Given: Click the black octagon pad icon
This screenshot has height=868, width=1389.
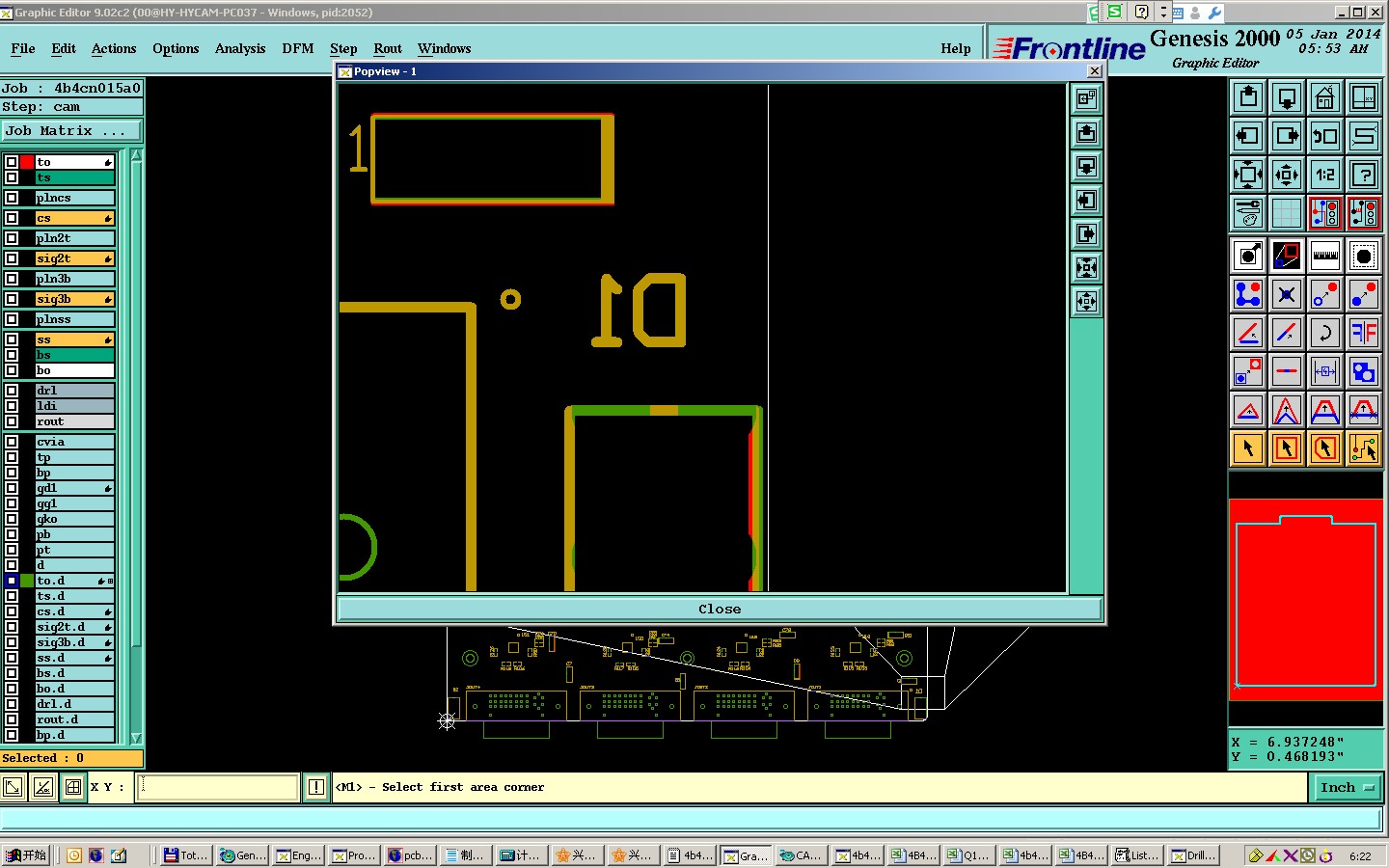Looking at the screenshot, I should (x=1364, y=256).
